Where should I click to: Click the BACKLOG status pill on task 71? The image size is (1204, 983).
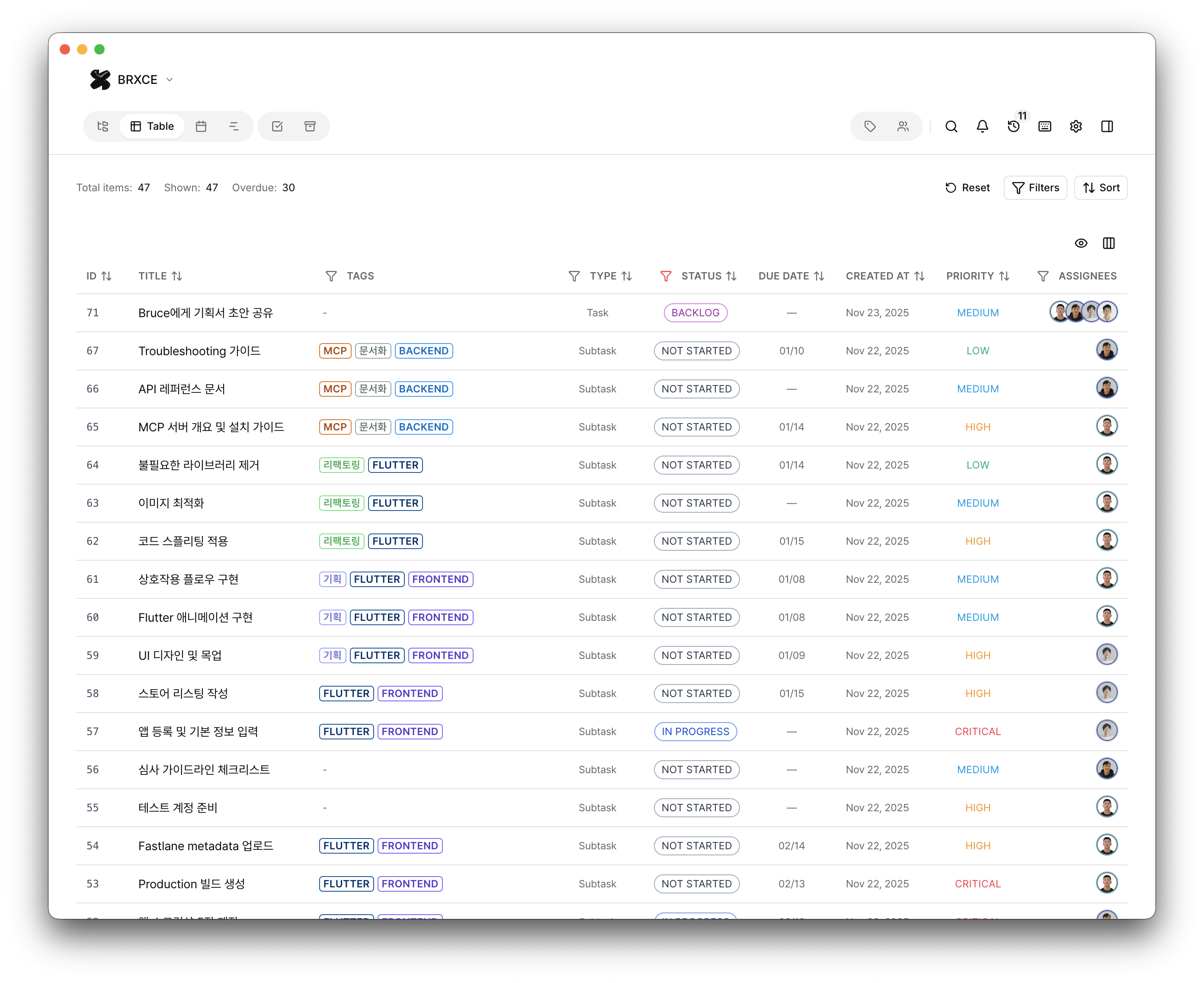point(695,312)
